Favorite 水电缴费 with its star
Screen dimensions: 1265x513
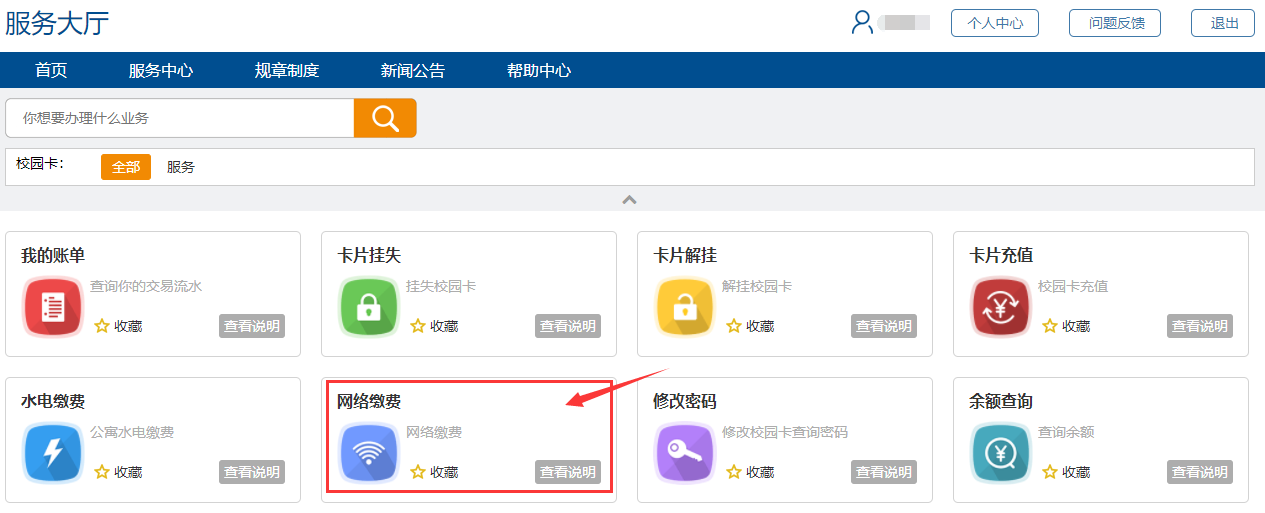(101, 472)
